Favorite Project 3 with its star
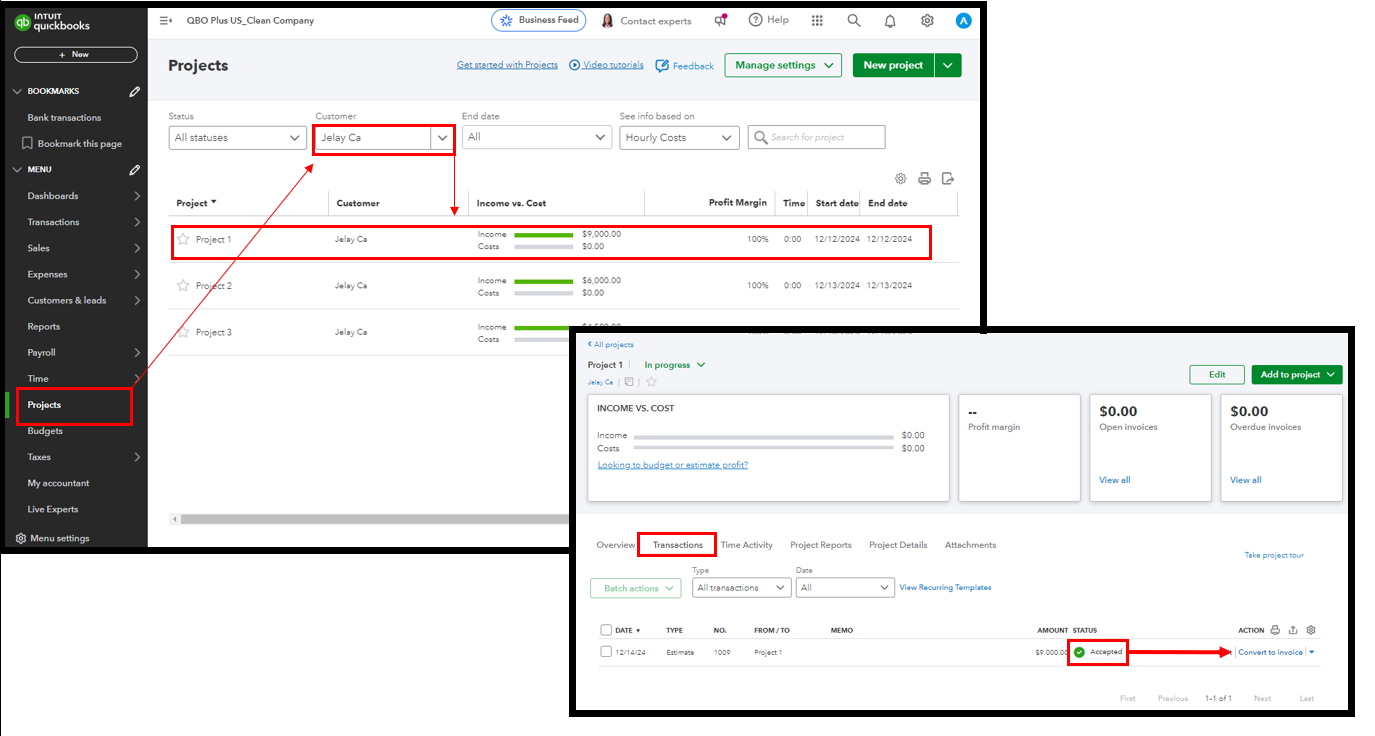The height and width of the screenshot is (736, 1375). click(x=183, y=332)
